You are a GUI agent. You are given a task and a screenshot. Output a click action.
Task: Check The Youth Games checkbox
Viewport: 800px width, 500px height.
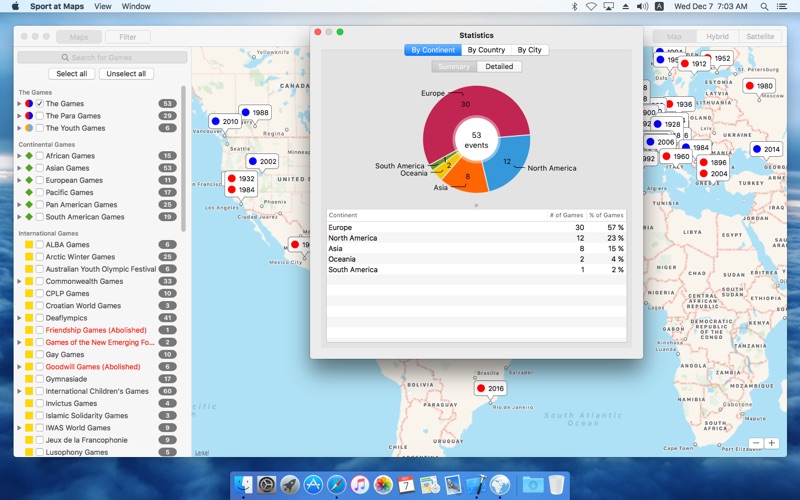pos(40,128)
